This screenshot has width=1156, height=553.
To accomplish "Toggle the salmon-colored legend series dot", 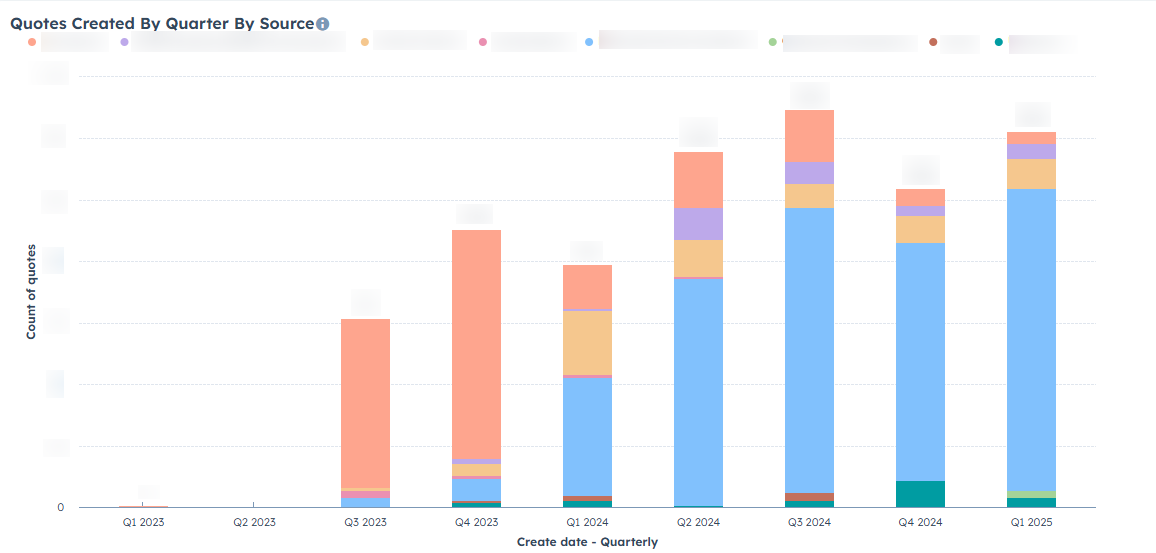I will pos(32,42).
